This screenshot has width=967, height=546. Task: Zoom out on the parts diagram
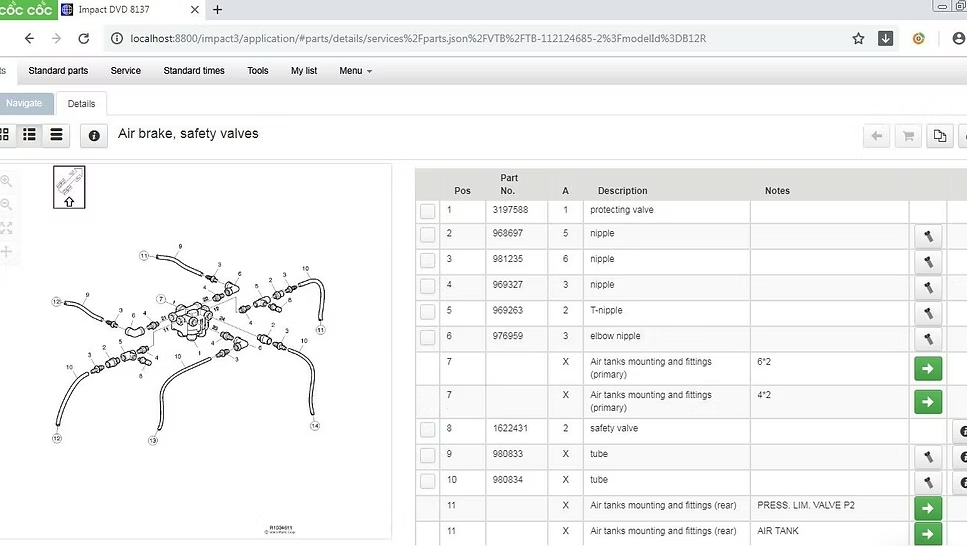pyautogui.click(x=6, y=205)
